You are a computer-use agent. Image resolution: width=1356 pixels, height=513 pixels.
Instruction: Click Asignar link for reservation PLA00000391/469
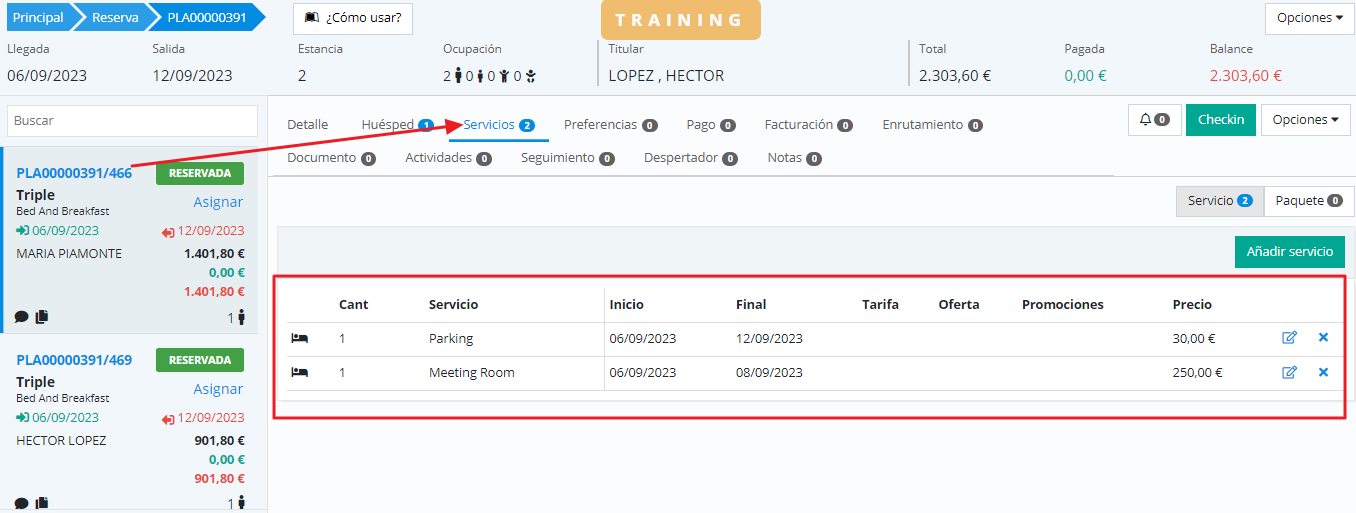pyautogui.click(x=218, y=389)
